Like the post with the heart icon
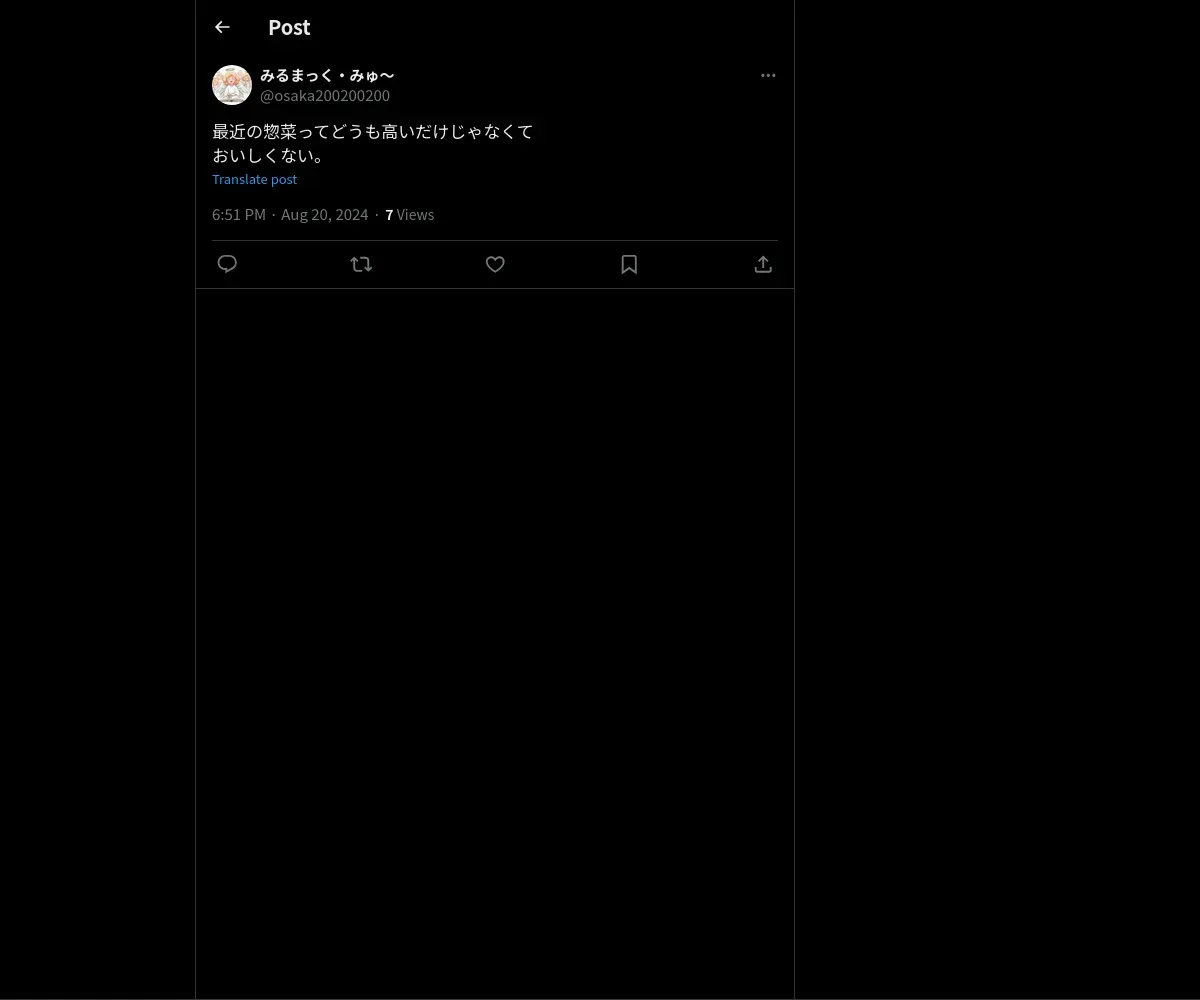 coord(495,264)
